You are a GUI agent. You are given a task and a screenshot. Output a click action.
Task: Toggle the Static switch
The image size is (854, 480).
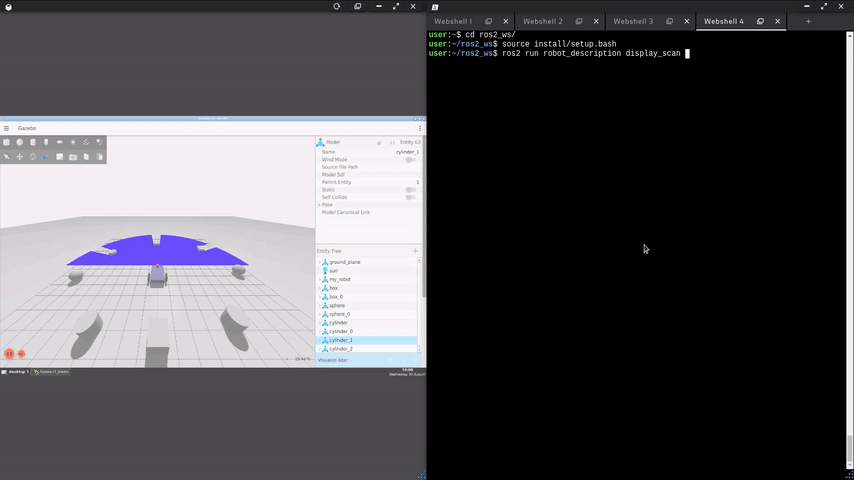411,190
